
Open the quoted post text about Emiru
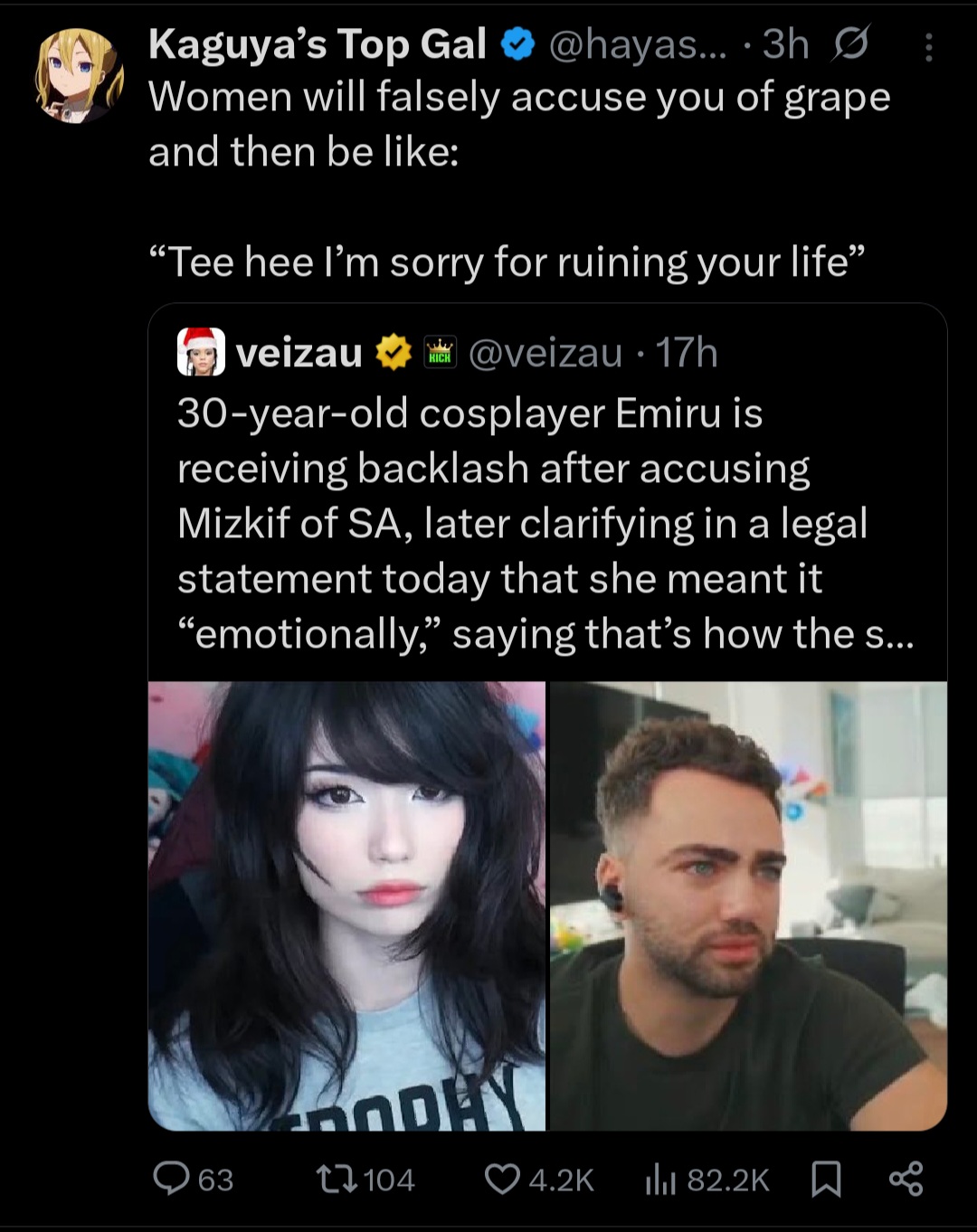coord(545,524)
